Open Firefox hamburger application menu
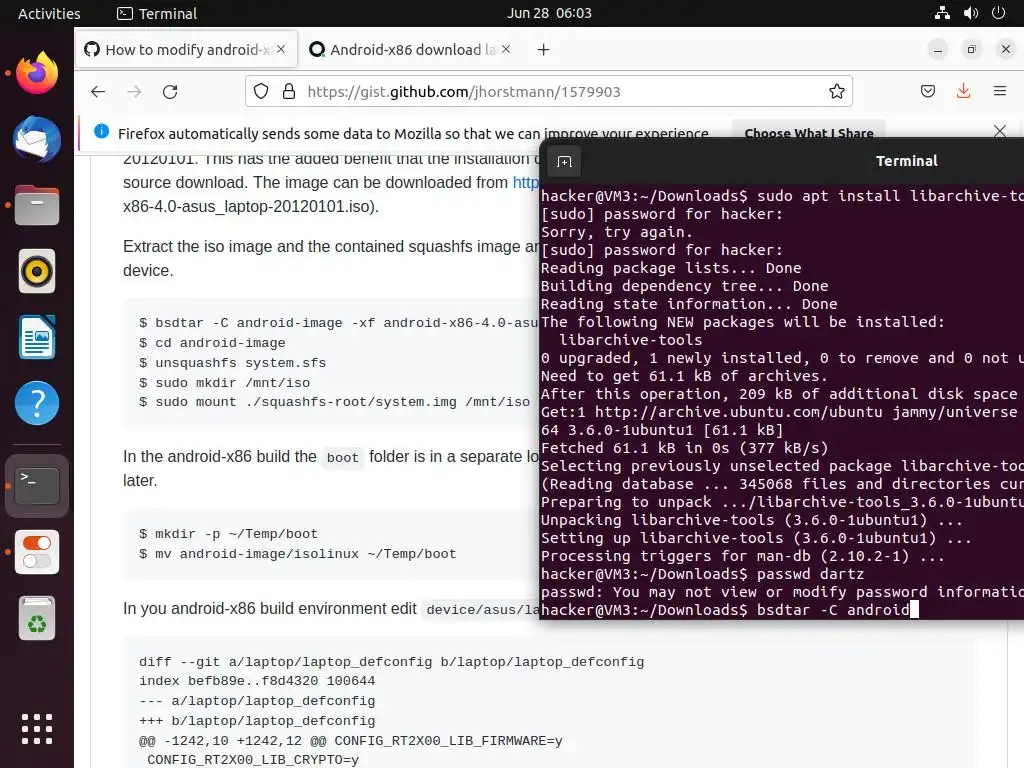 [999, 91]
